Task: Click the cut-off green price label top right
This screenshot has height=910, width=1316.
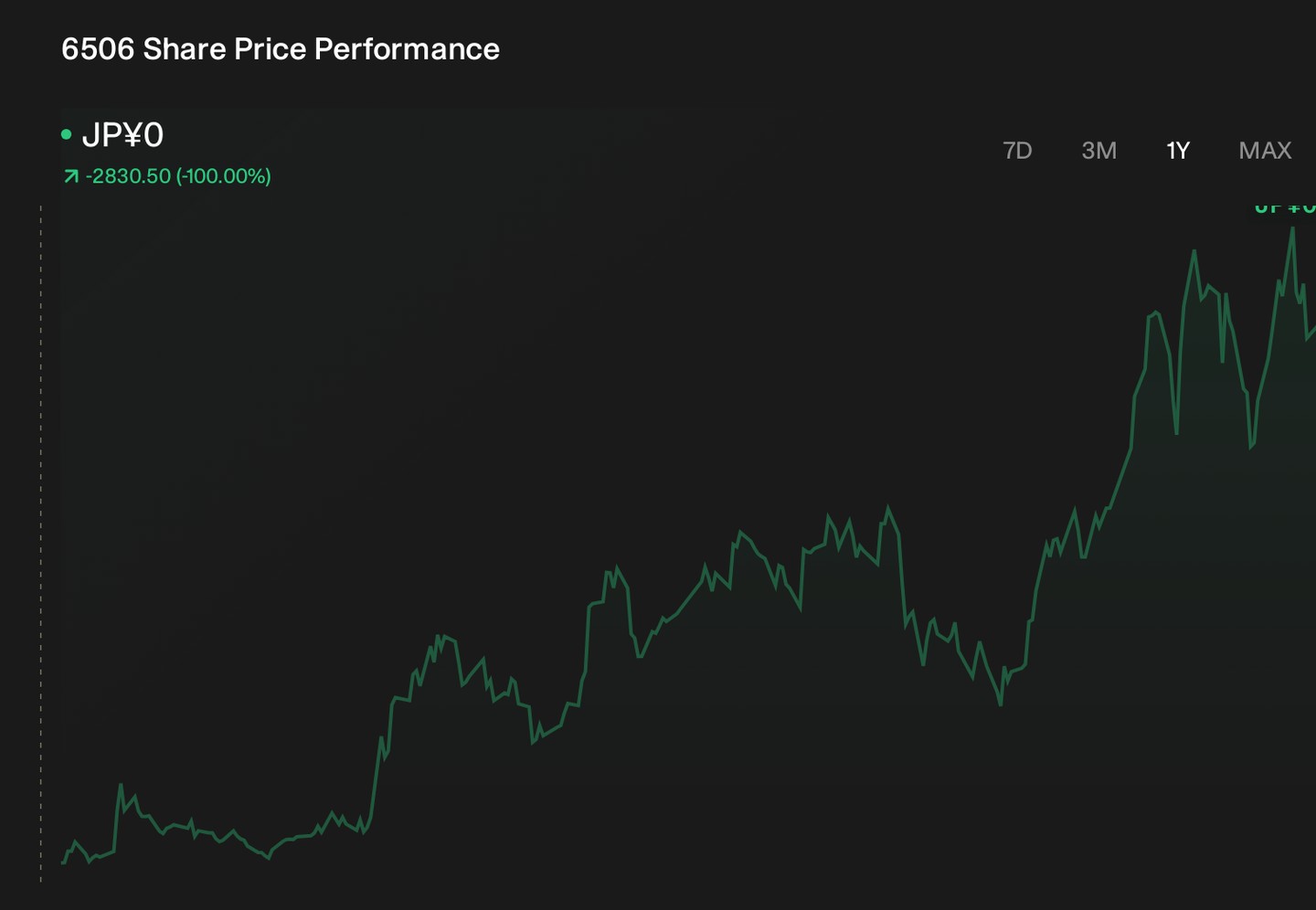Action: click(x=1285, y=208)
